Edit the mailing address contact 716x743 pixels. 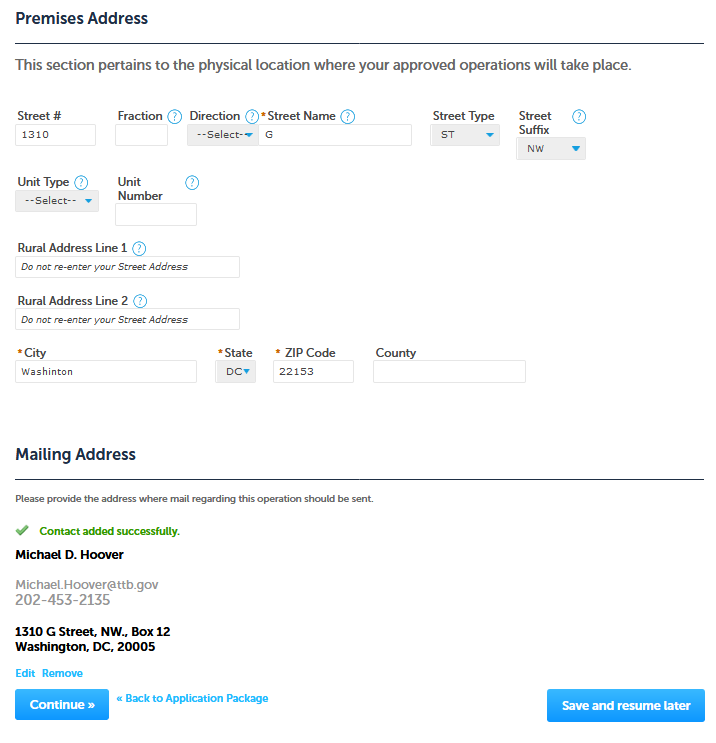point(25,673)
